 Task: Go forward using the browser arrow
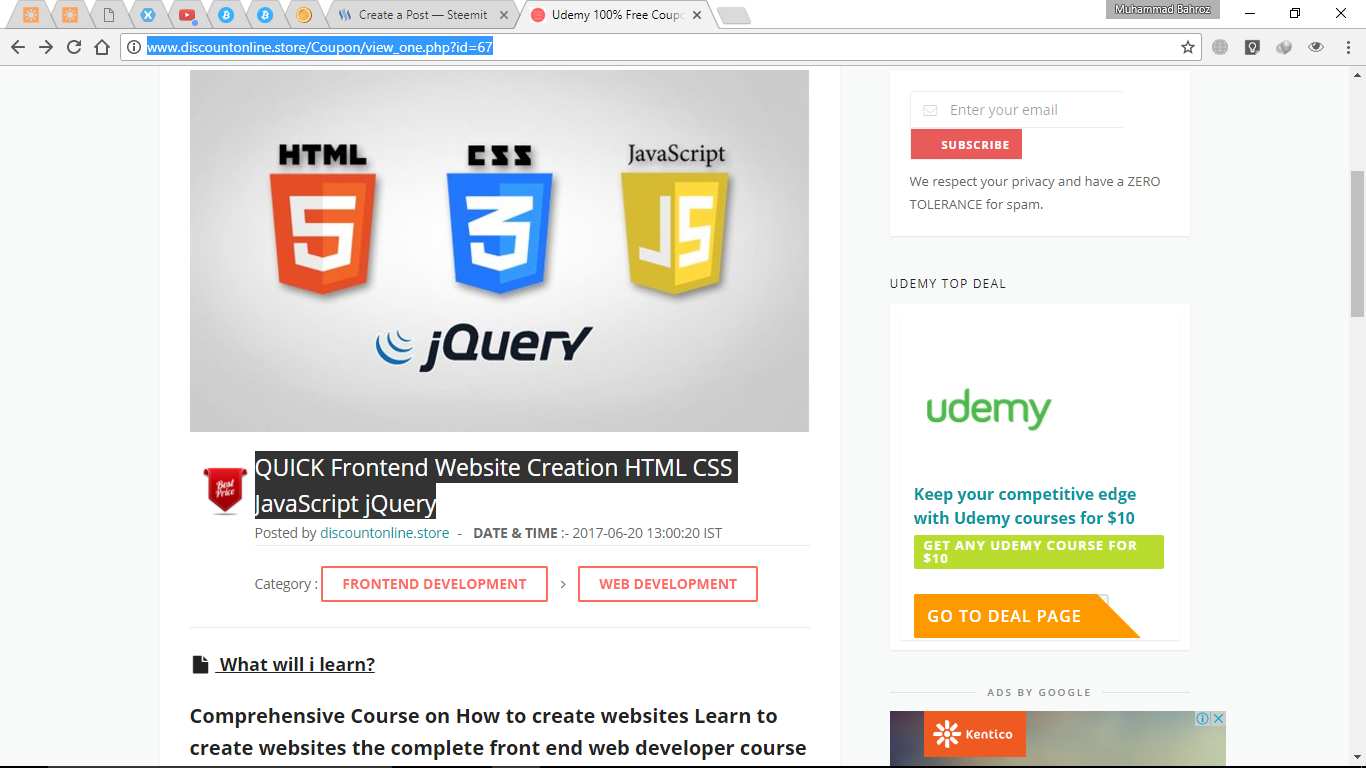click(x=46, y=47)
